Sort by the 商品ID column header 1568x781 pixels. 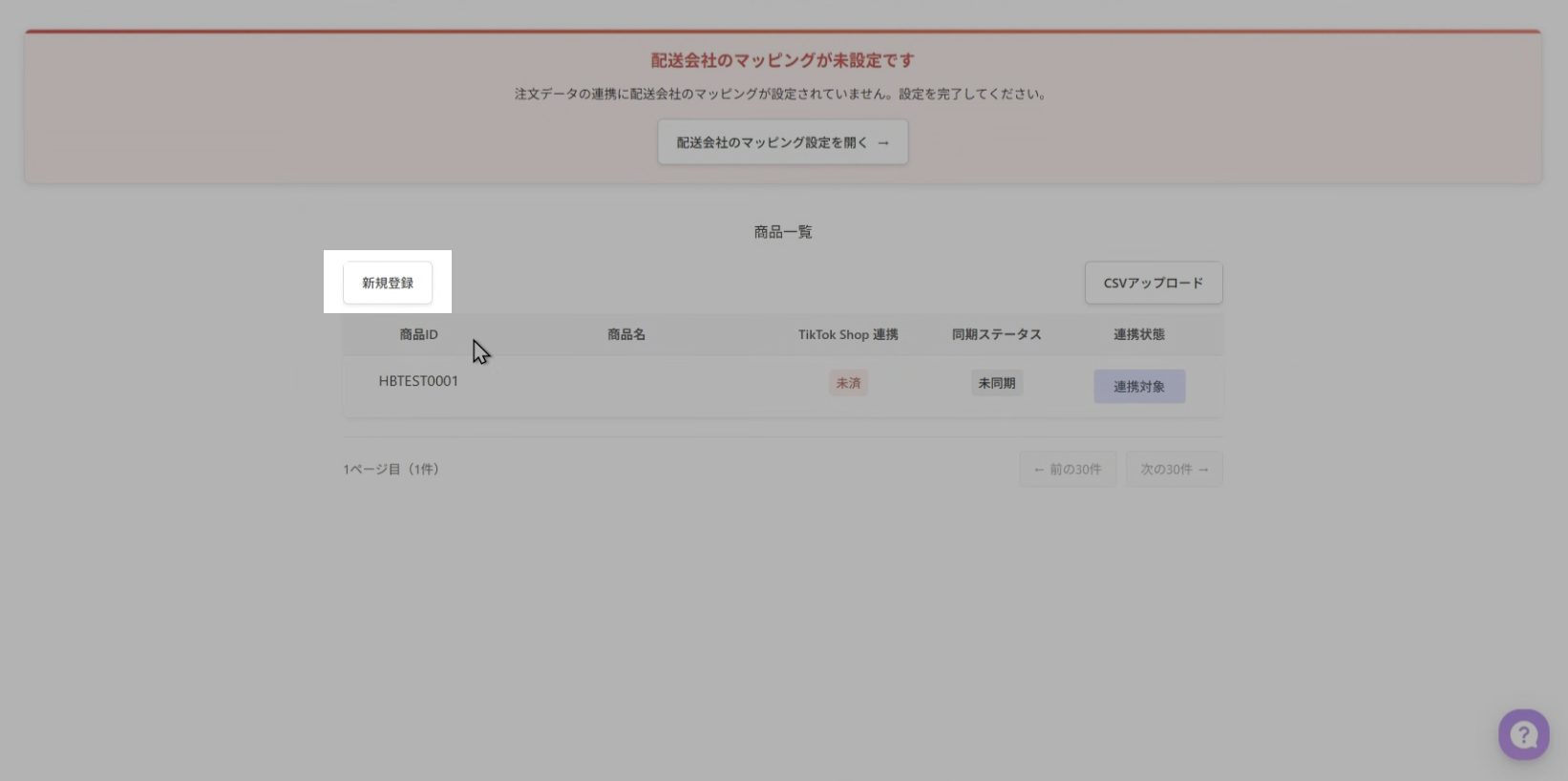pos(418,334)
